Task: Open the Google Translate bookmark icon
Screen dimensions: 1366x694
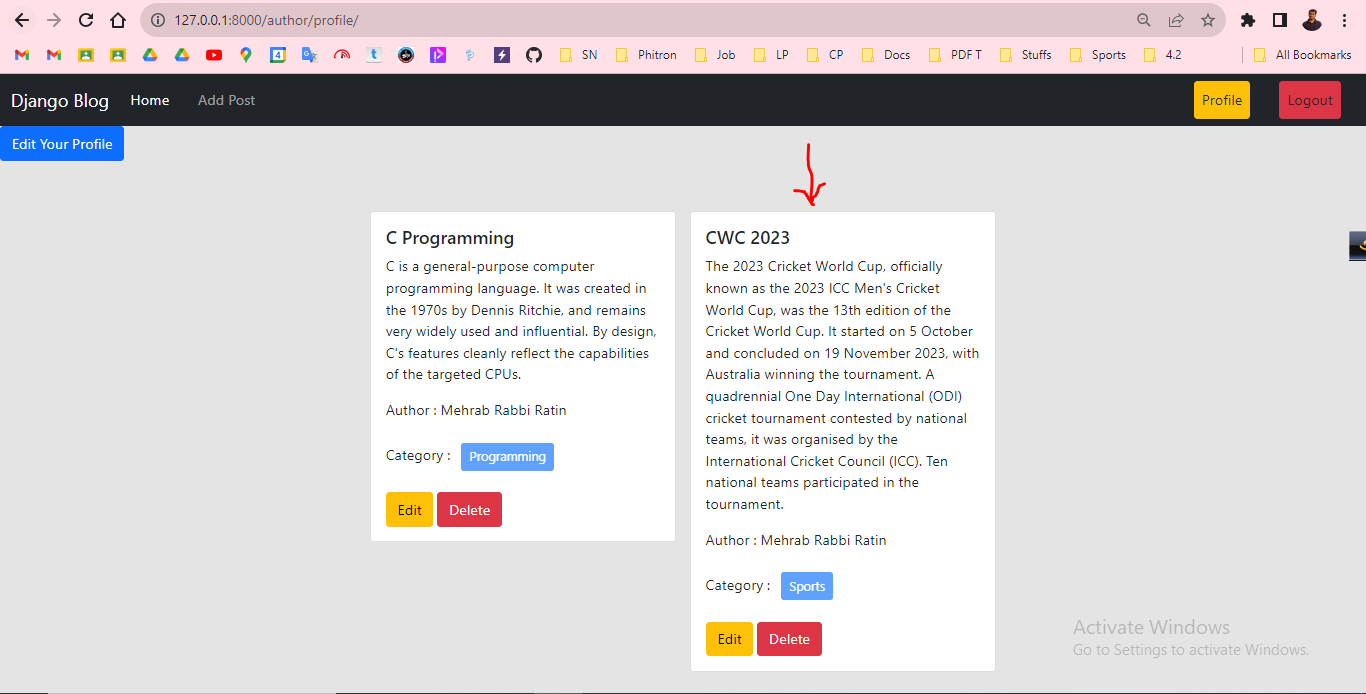Action: point(310,55)
